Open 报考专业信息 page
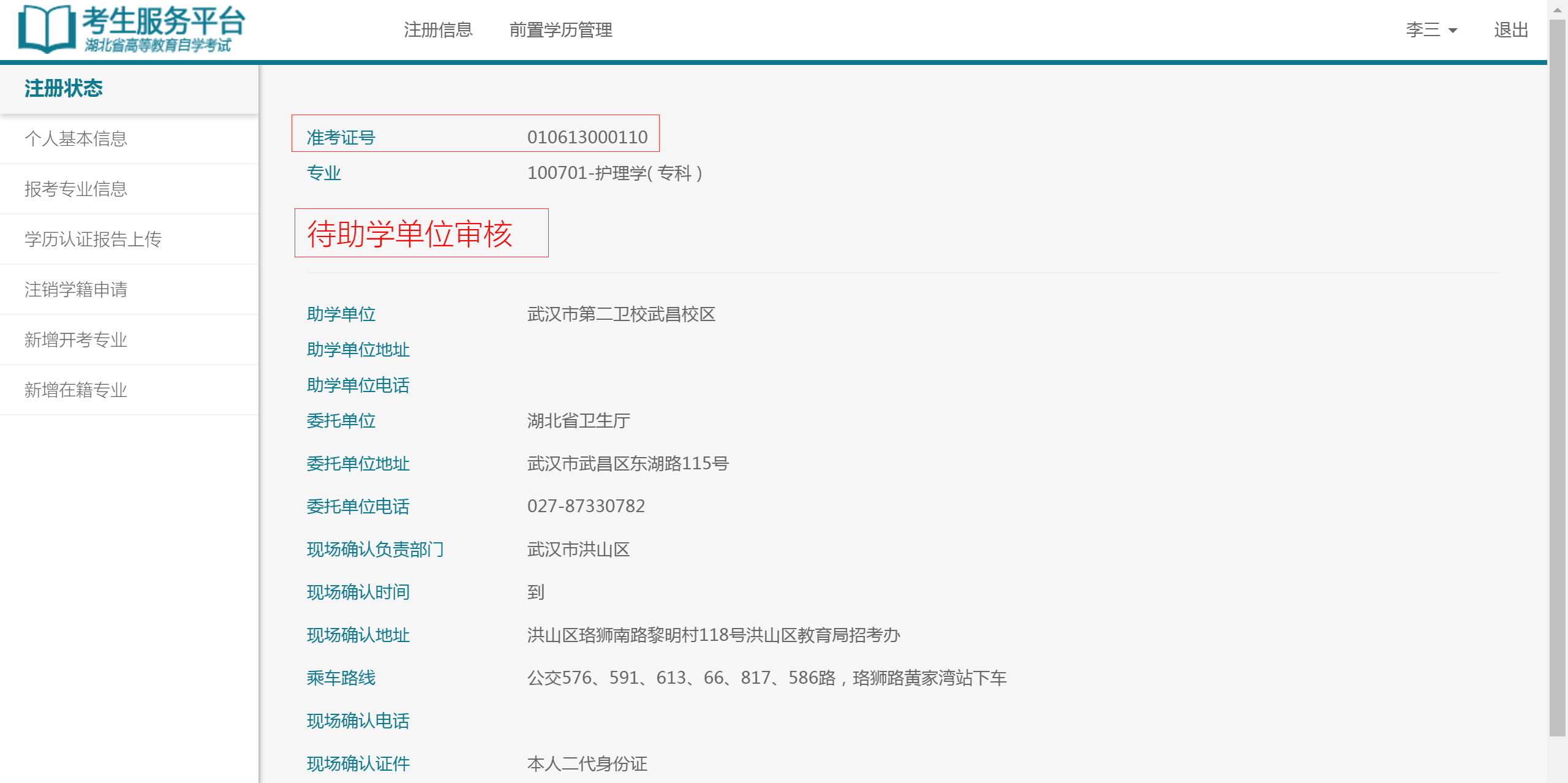1568x783 pixels. (76, 189)
